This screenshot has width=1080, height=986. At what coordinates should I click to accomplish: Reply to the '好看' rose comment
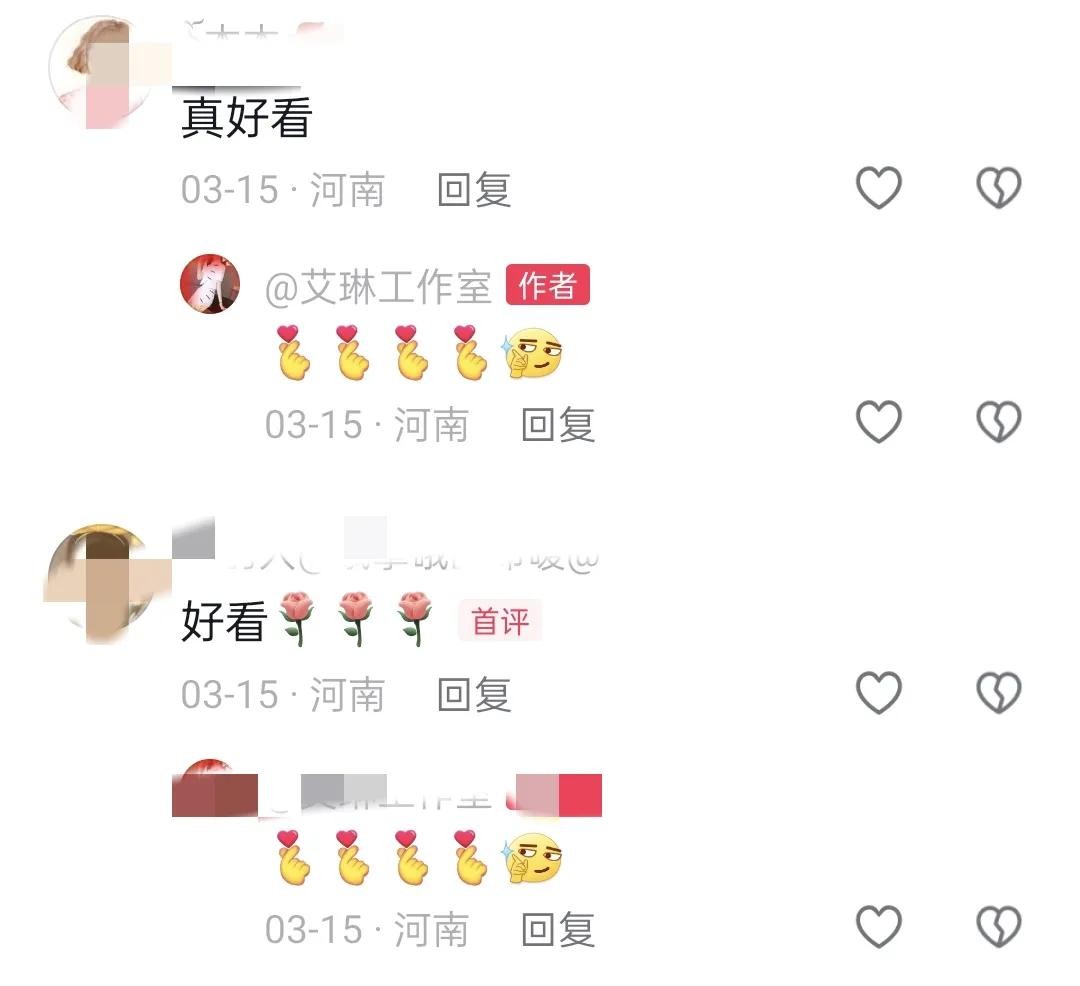pos(475,694)
